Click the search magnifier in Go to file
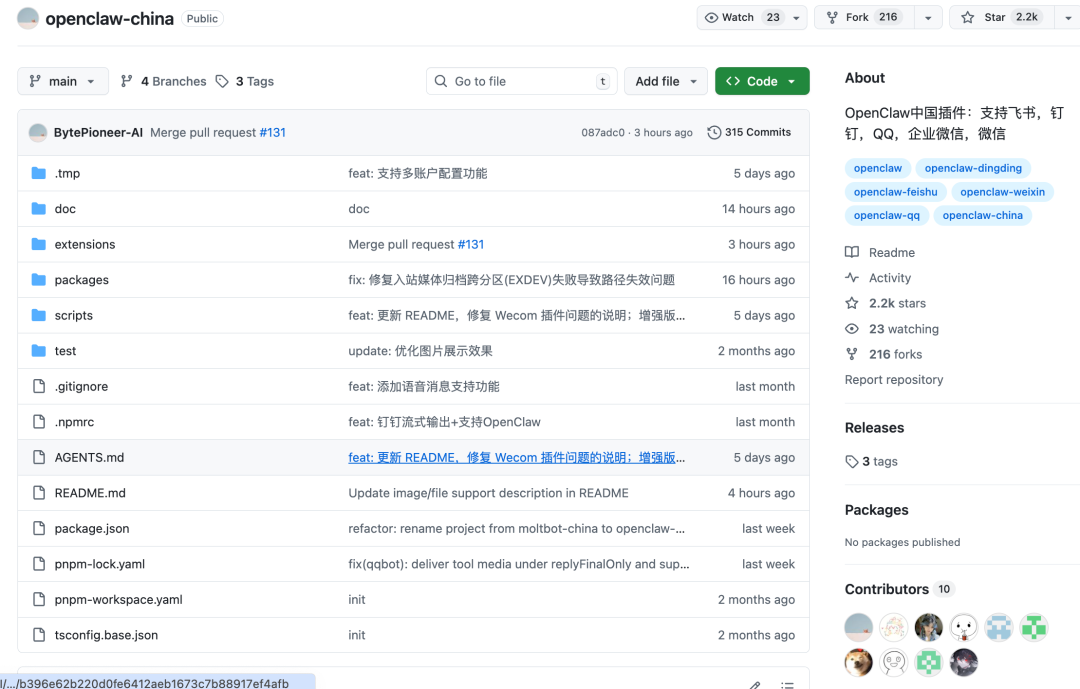Viewport: 1080px width, 689px height. pyautogui.click(x=441, y=81)
